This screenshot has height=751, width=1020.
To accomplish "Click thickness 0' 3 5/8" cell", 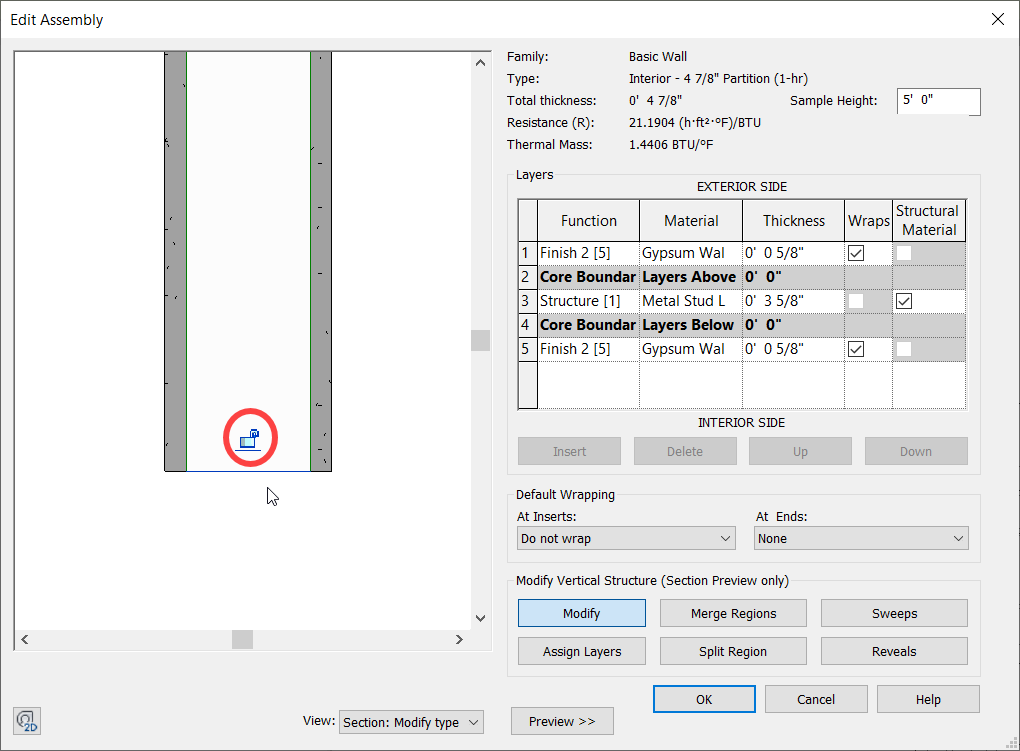I will 794,301.
